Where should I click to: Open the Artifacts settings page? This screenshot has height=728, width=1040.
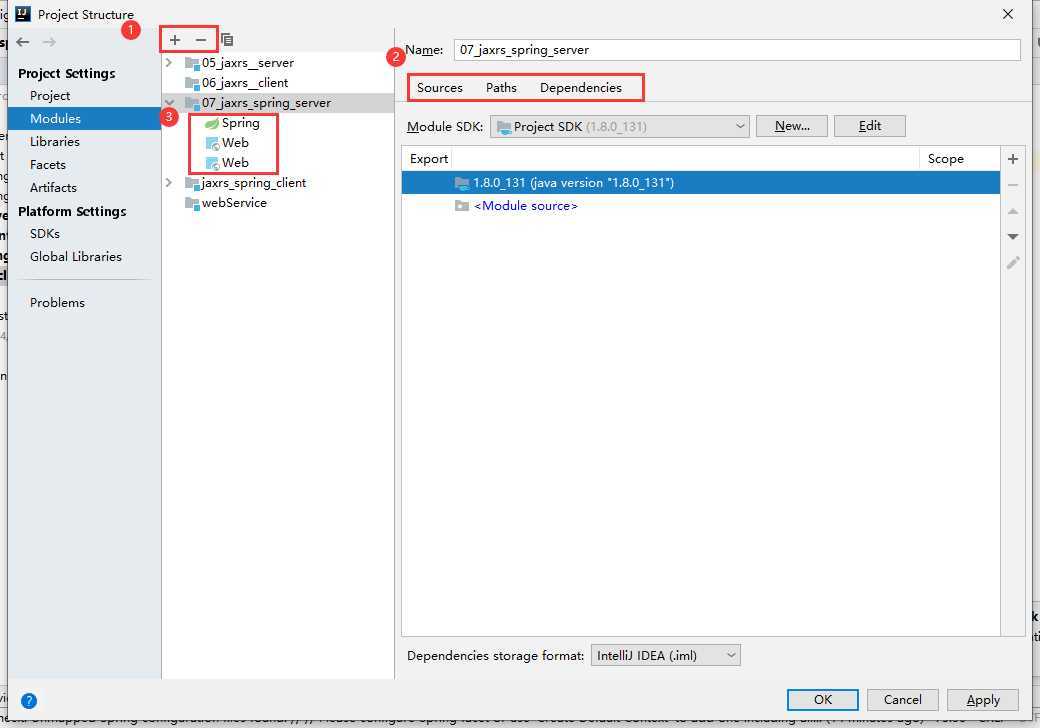pos(53,188)
